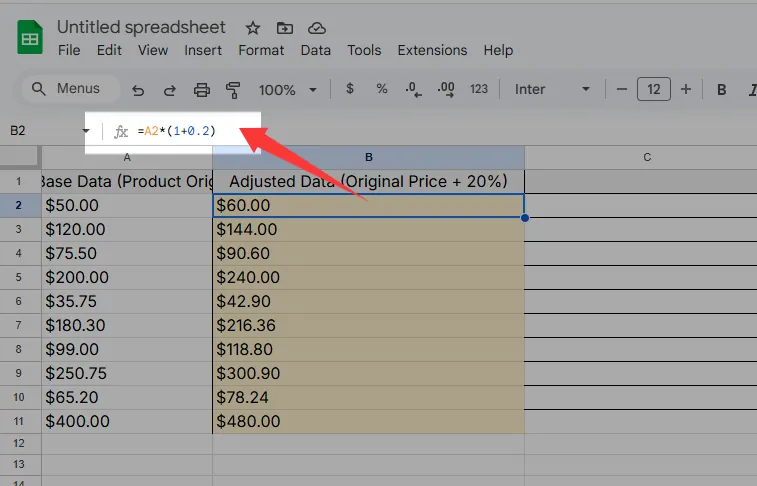Open the 100% zoom dropdown
Image resolution: width=757 pixels, height=486 pixels.
[x=287, y=90]
